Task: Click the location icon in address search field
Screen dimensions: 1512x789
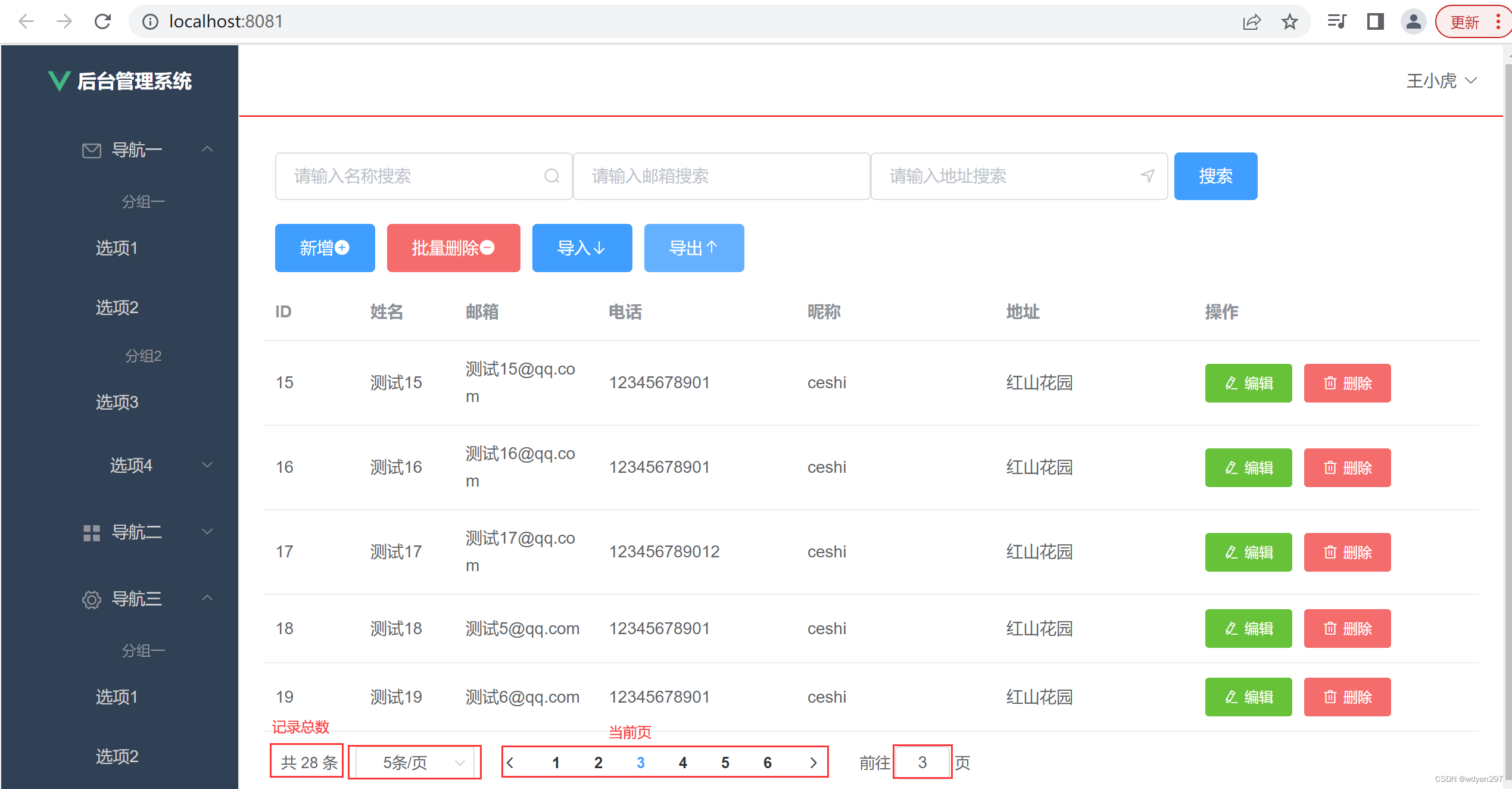Action: pos(1146,176)
